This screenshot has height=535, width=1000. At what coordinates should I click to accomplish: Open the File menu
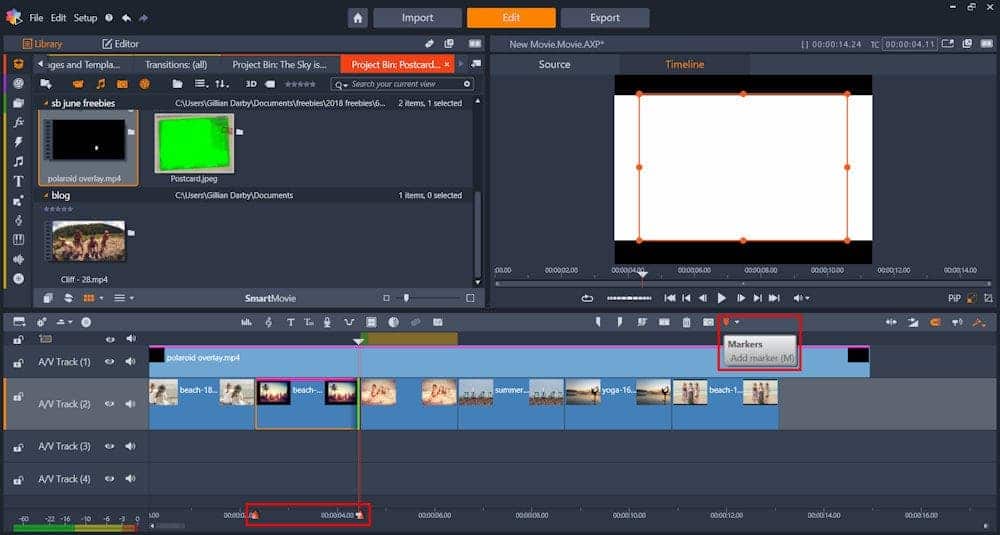tap(36, 18)
